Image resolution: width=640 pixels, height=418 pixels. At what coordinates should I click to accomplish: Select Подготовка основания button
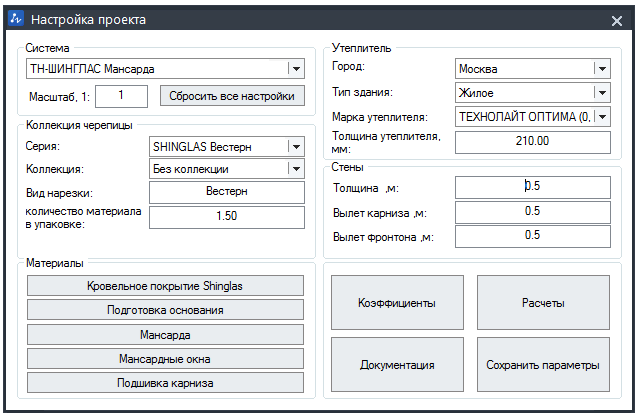coord(165,310)
